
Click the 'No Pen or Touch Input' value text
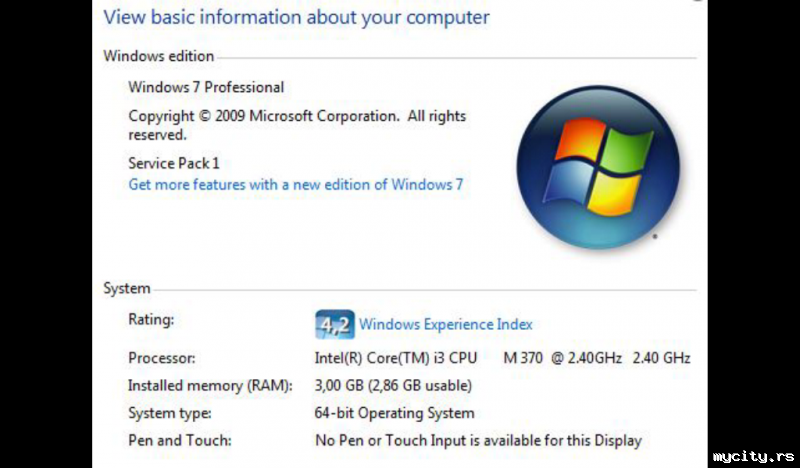479,440
